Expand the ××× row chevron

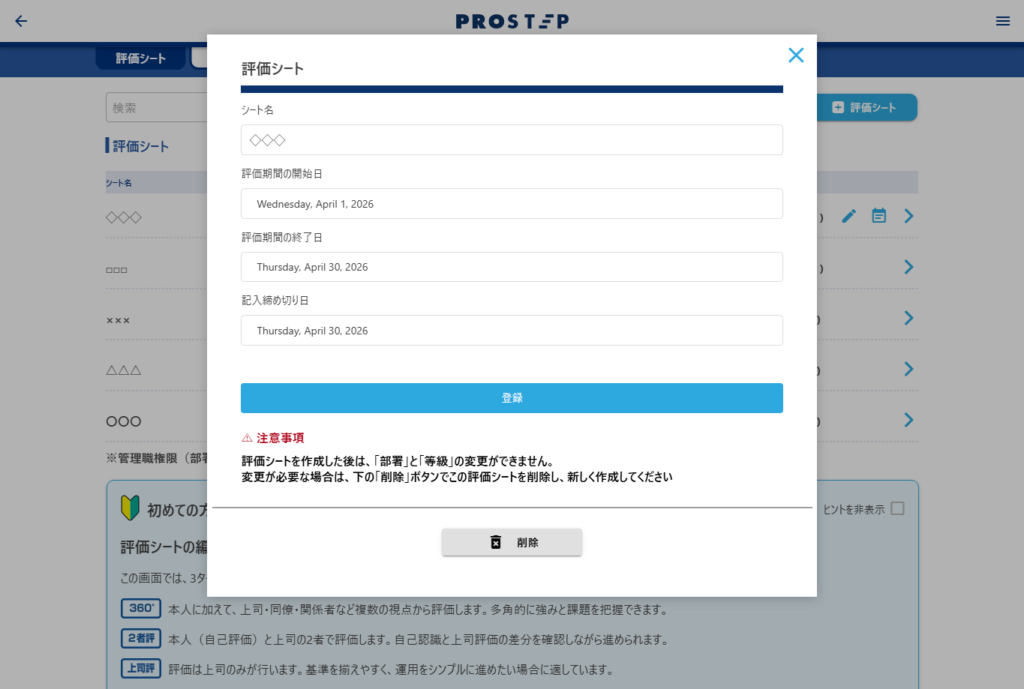click(908, 318)
